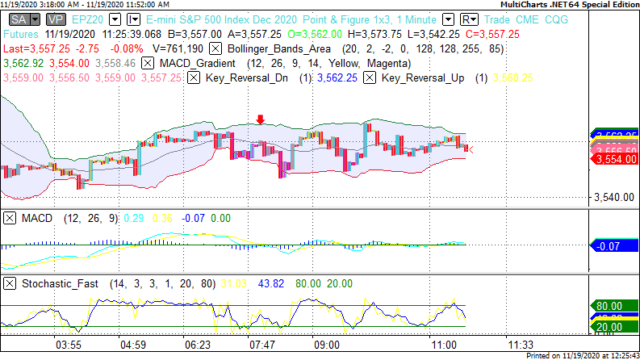
Task: Click the 07:47 time axis label
Action: pos(262,345)
